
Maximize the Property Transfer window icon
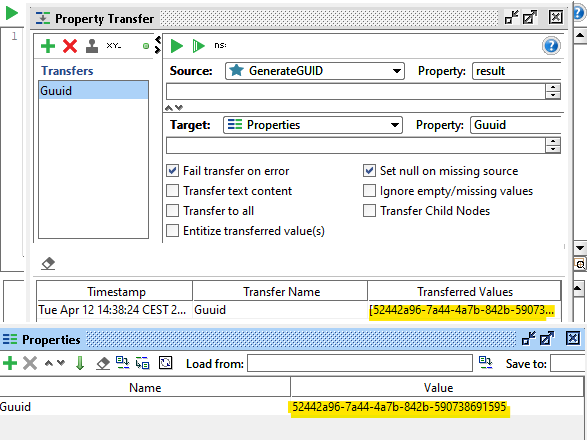pyautogui.click(x=530, y=17)
